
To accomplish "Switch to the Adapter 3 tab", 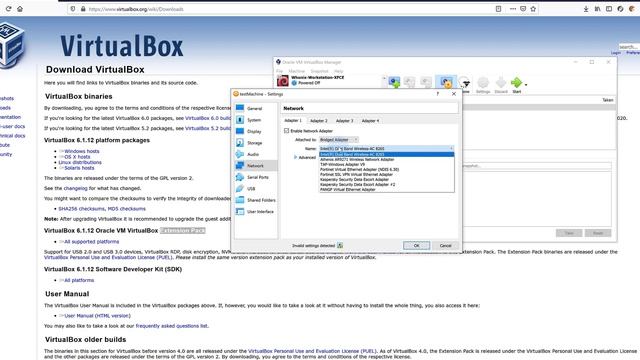I will click(344, 121).
